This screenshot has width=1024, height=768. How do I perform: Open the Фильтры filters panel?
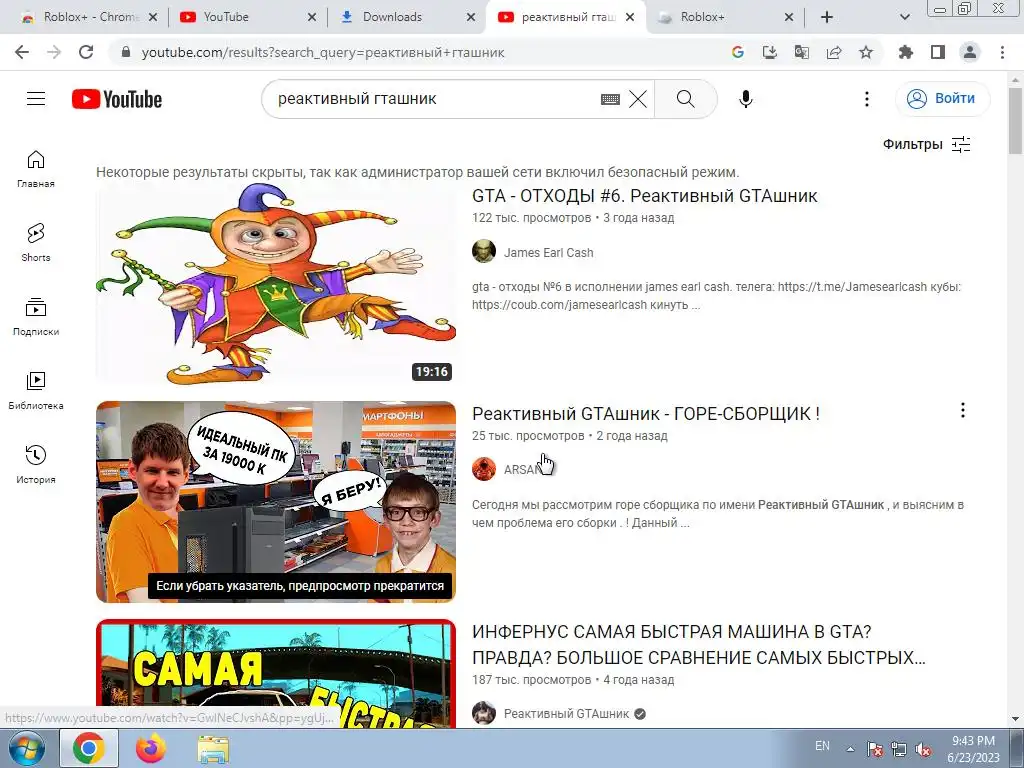click(927, 144)
